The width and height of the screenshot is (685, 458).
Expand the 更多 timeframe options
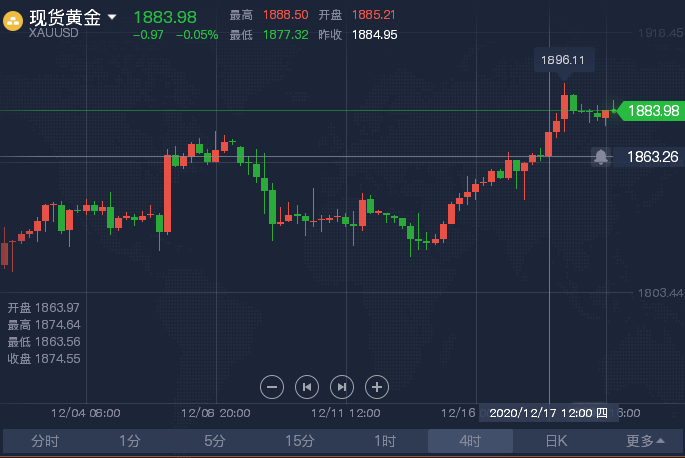point(645,441)
